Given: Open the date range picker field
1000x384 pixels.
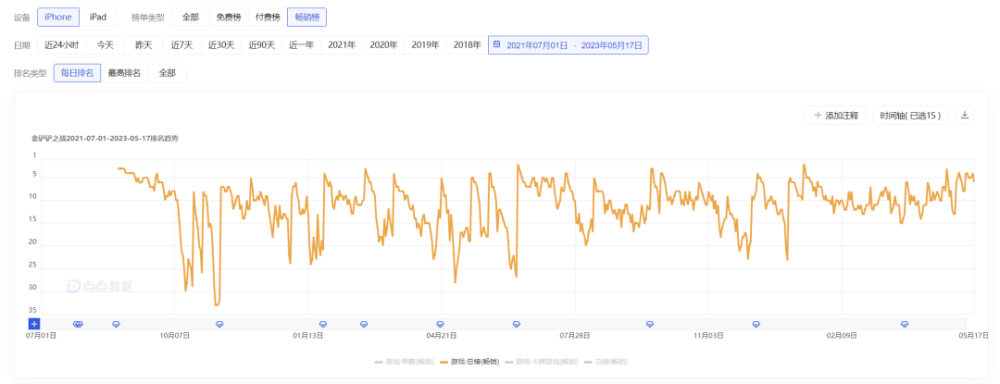Looking at the screenshot, I should coord(568,45).
